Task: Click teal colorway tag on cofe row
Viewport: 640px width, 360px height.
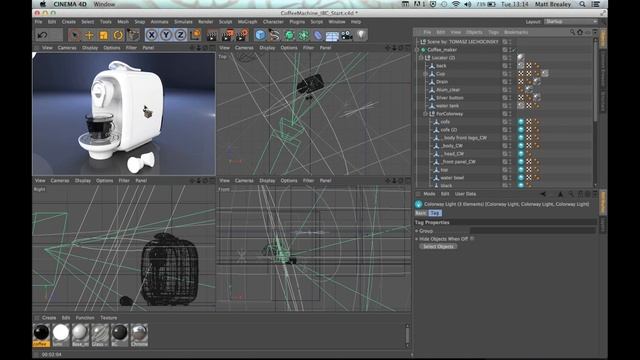Action: pyautogui.click(x=521, y=122)
